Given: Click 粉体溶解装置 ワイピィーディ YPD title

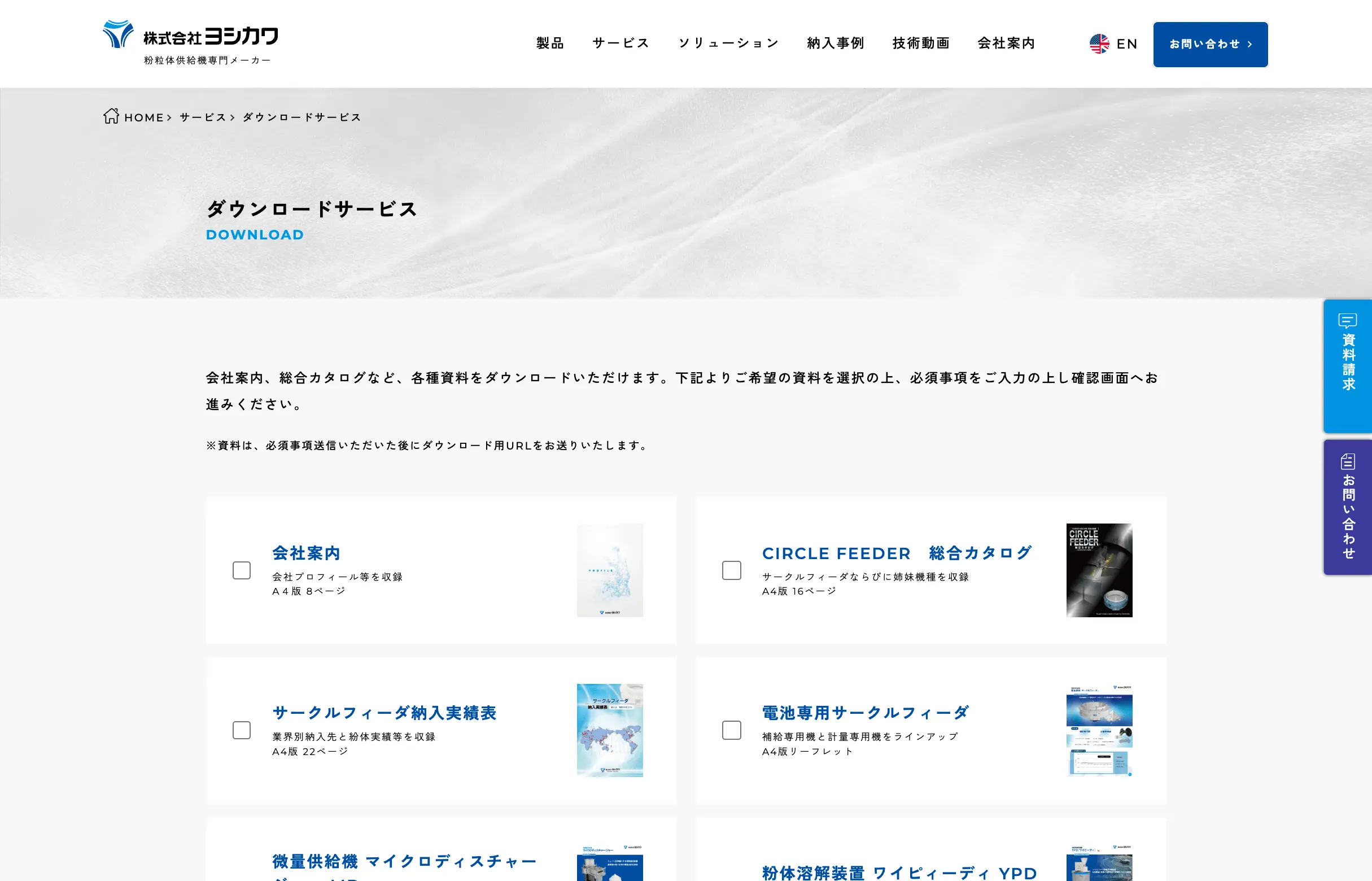Looking at the screenshot, I should click(x=899, y=873).
